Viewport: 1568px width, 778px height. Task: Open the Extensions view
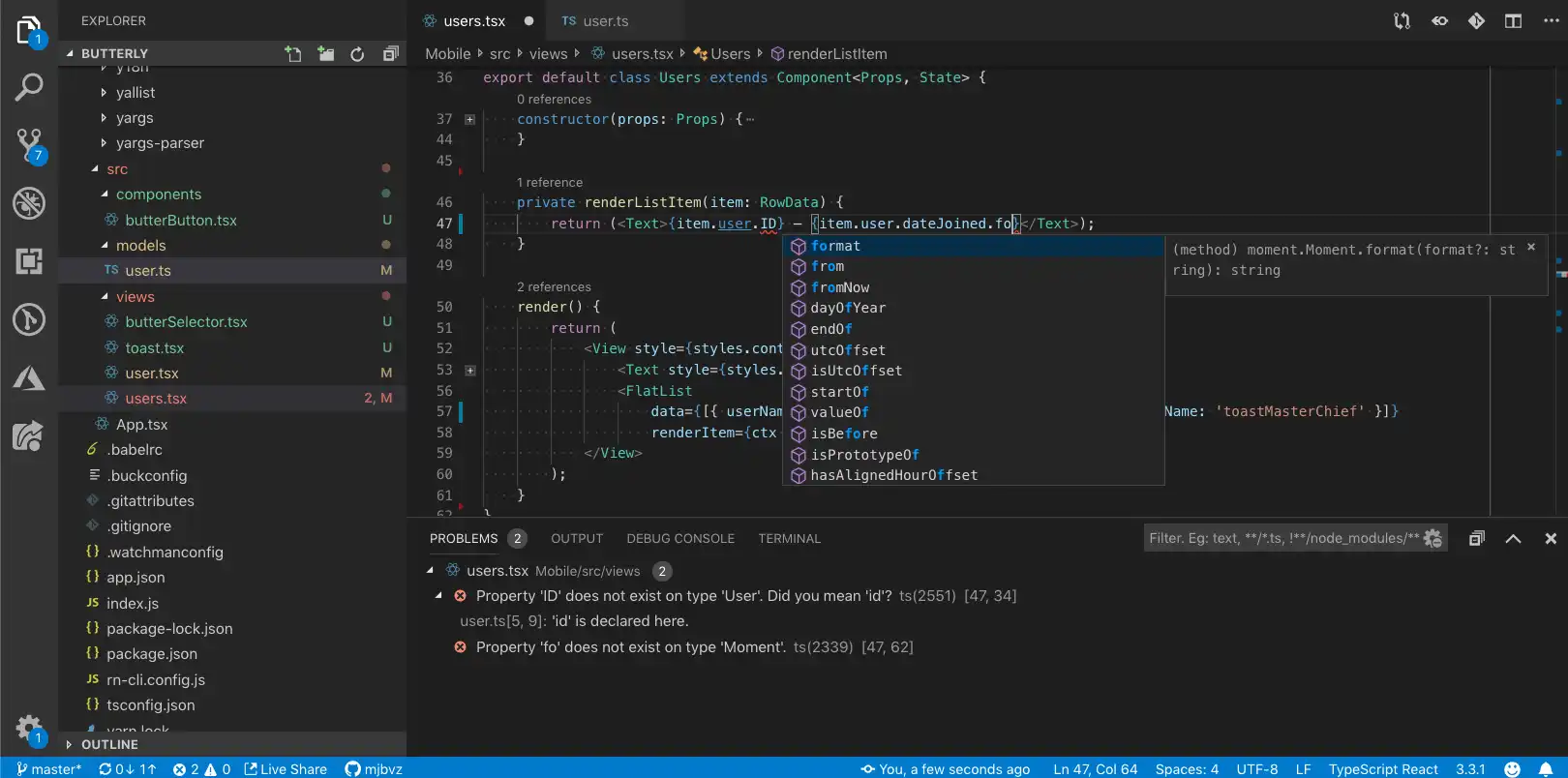pos(29,261)
